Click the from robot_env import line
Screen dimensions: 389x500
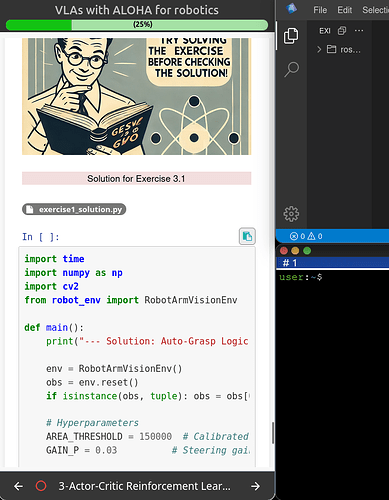[x=131, y=300]
